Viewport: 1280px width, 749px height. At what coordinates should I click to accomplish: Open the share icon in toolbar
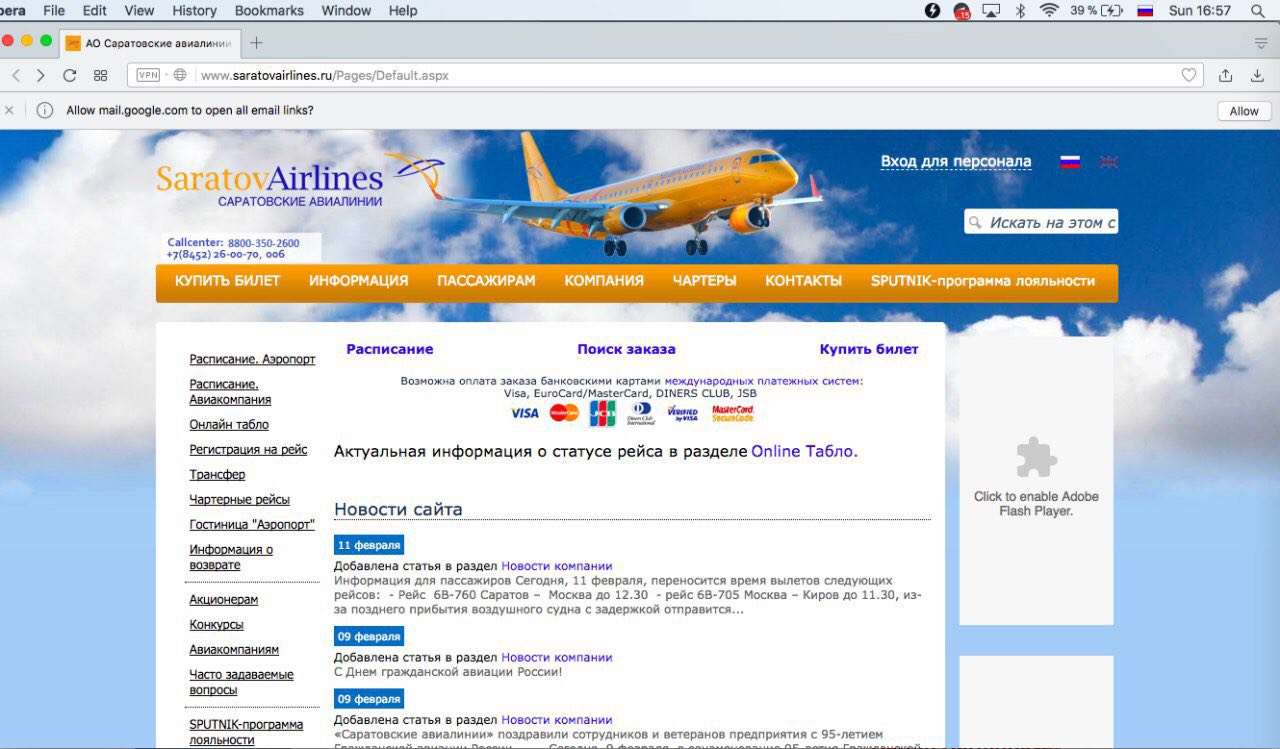[1225, 75]
